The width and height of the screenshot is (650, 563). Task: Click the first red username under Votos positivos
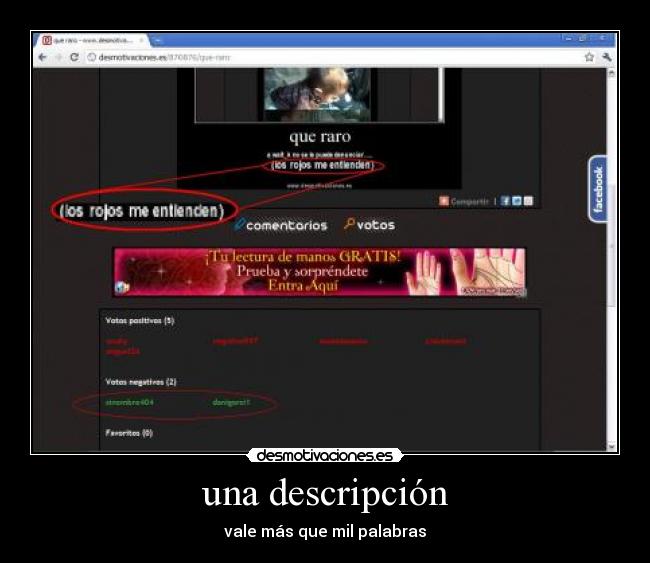[116, 341]
